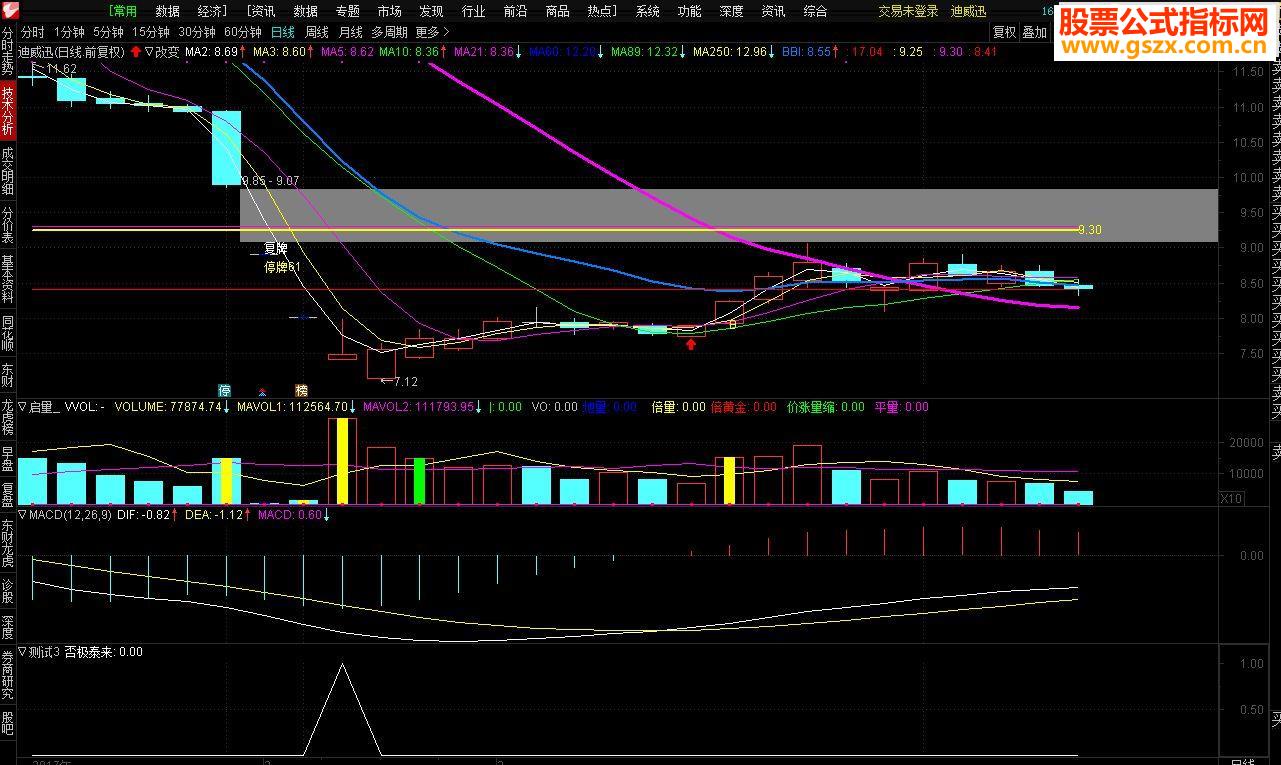Expand the 启量_ volume indicator dropdown
This screenshot has width=1281, height=765.
(23, 407)
